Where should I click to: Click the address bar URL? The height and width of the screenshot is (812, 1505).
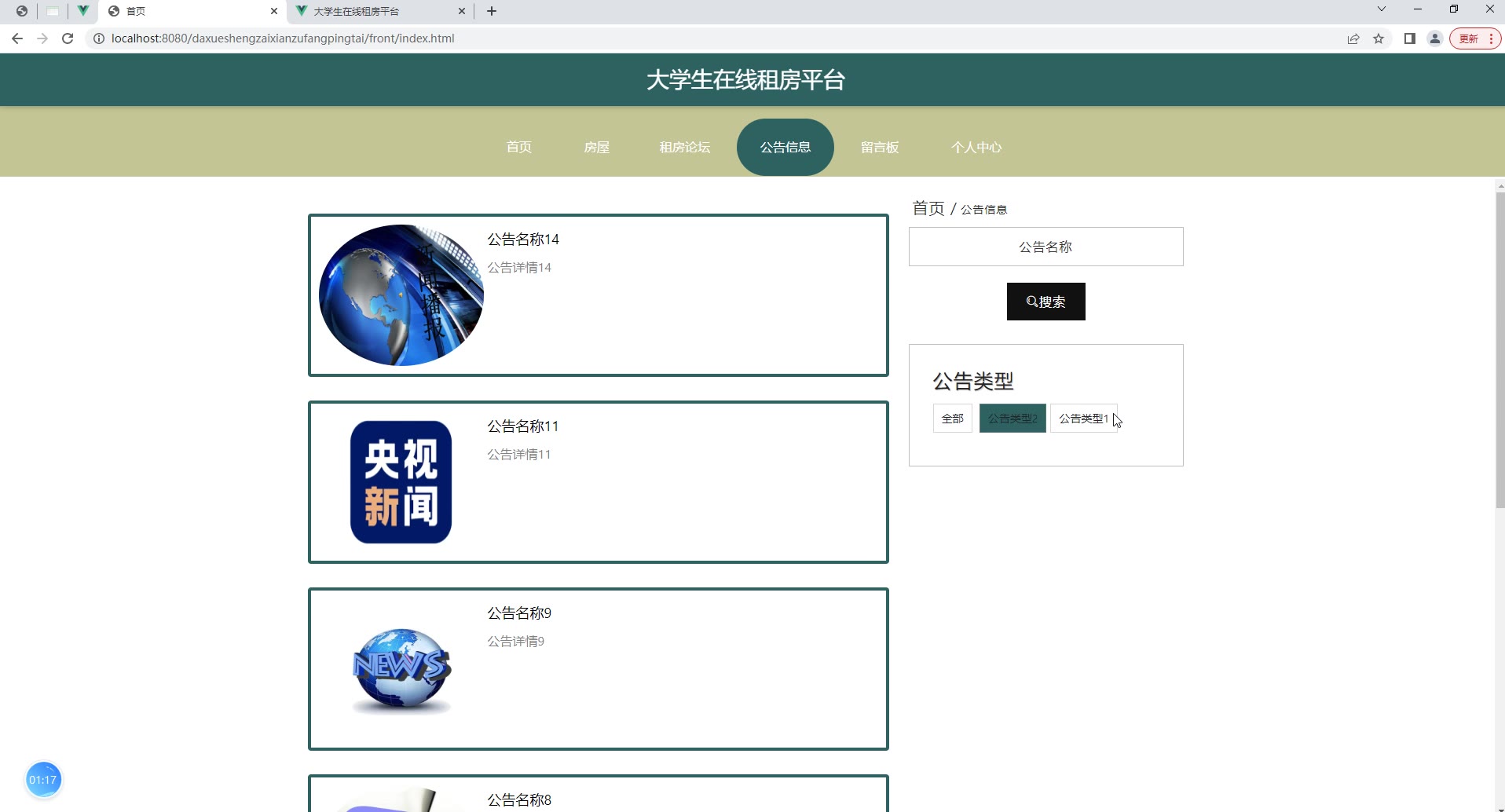click(x=283, y=38)
